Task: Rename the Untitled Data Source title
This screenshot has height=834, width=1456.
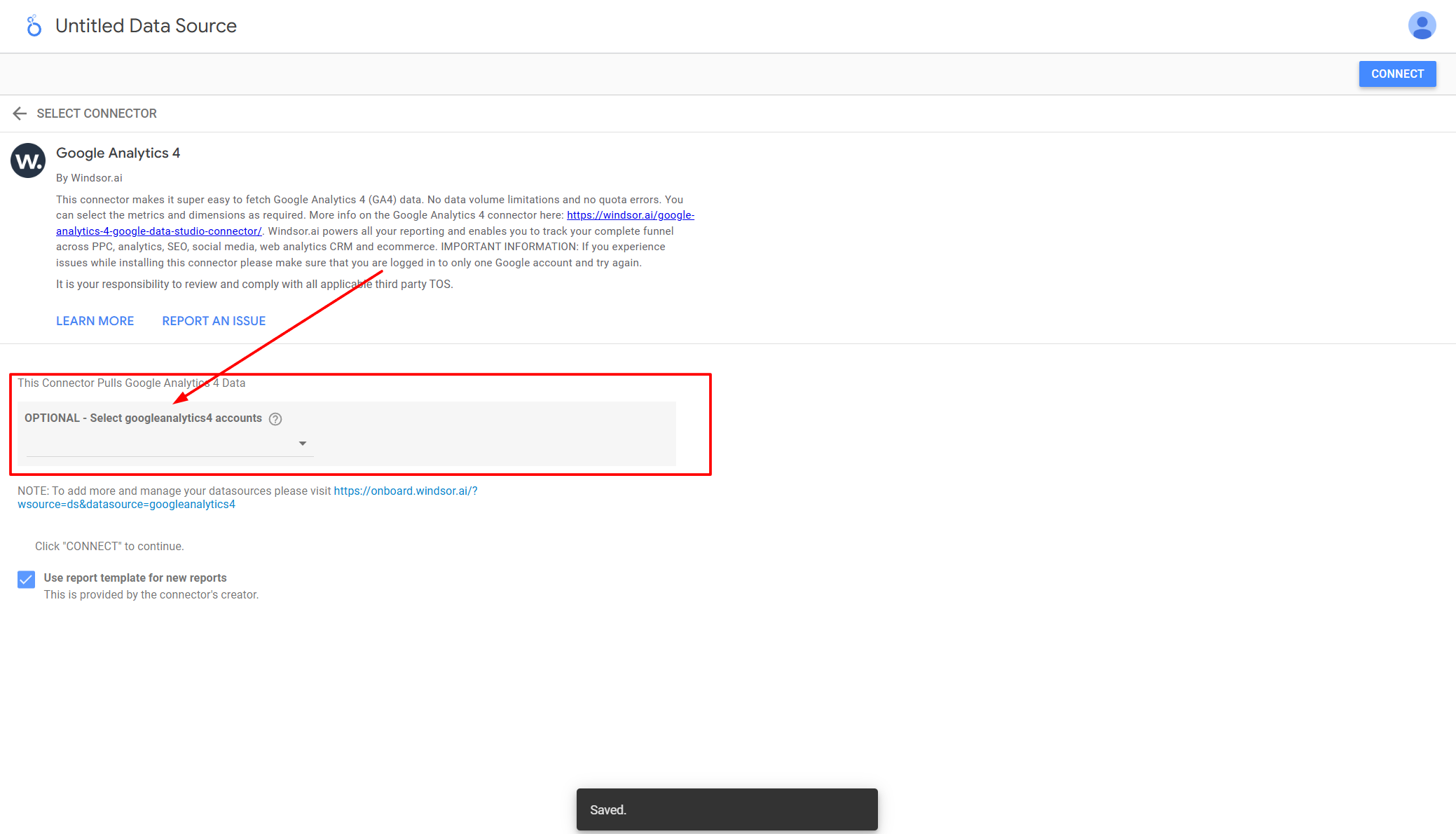Action: 146,26
